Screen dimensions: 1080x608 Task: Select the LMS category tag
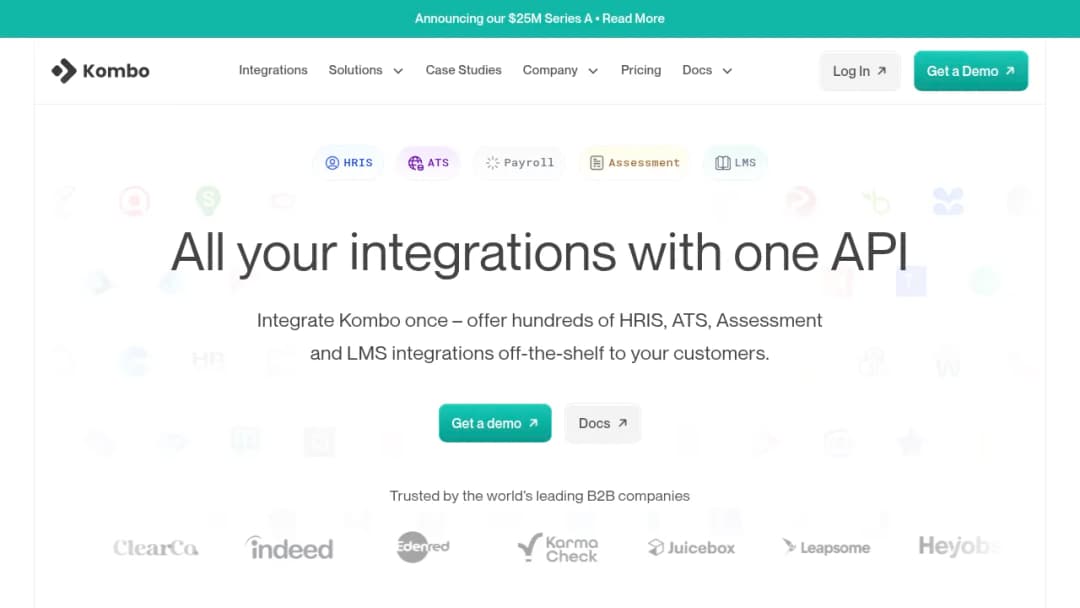(736, 163)
